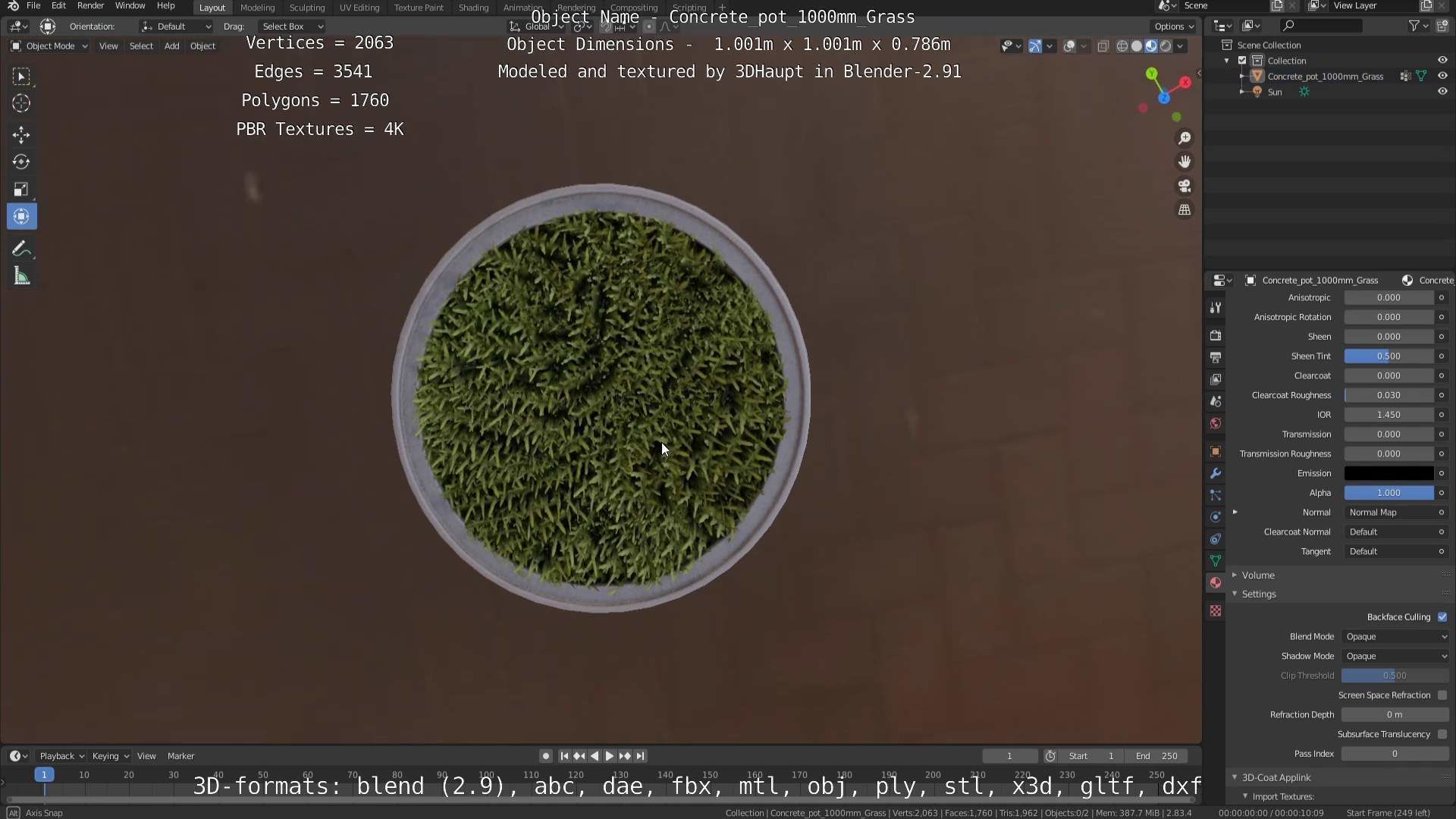Open the Keying popover in the timeline
This screenshot has width=1456, height=819.
point(110,757)
